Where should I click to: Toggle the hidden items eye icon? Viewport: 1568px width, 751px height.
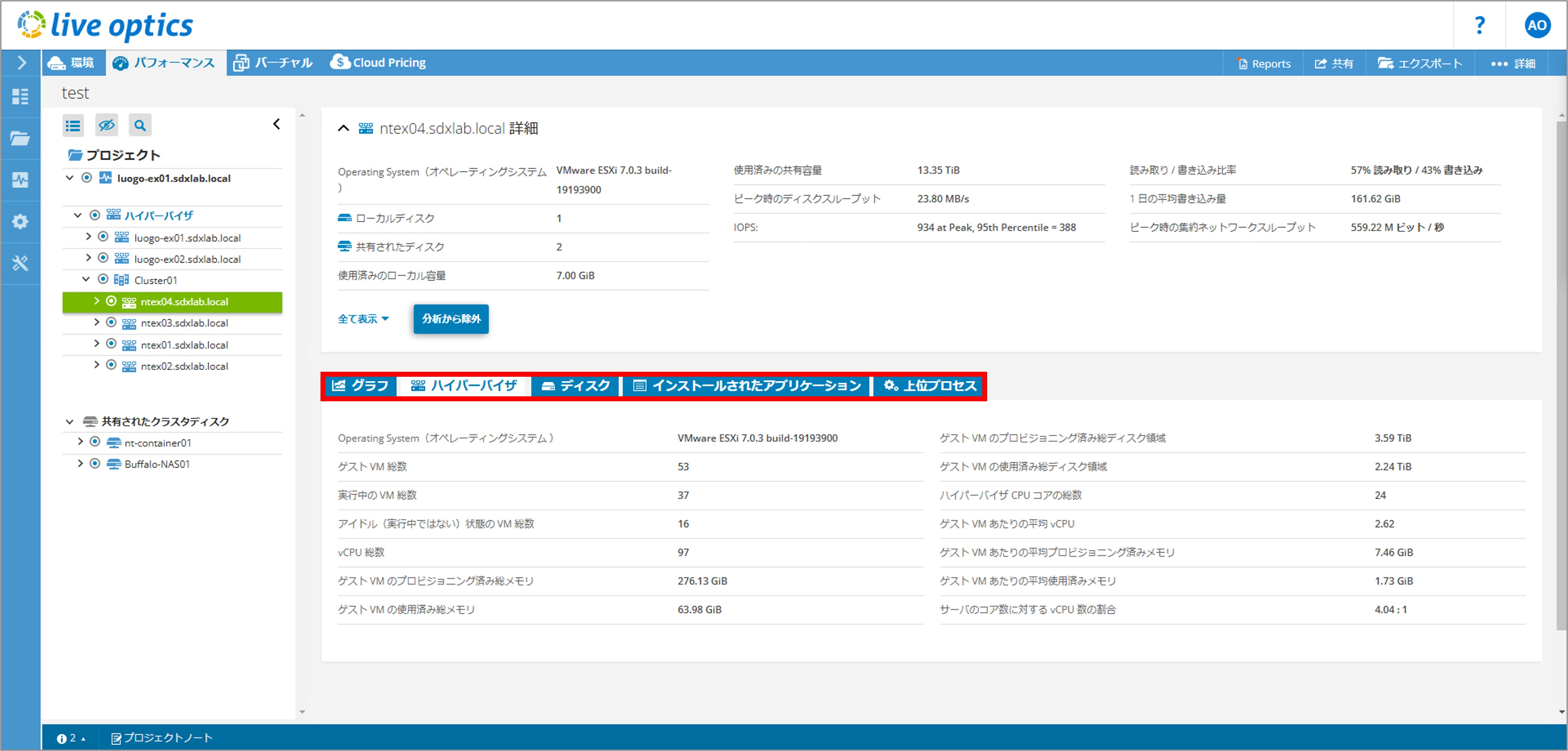coord(106,125)
